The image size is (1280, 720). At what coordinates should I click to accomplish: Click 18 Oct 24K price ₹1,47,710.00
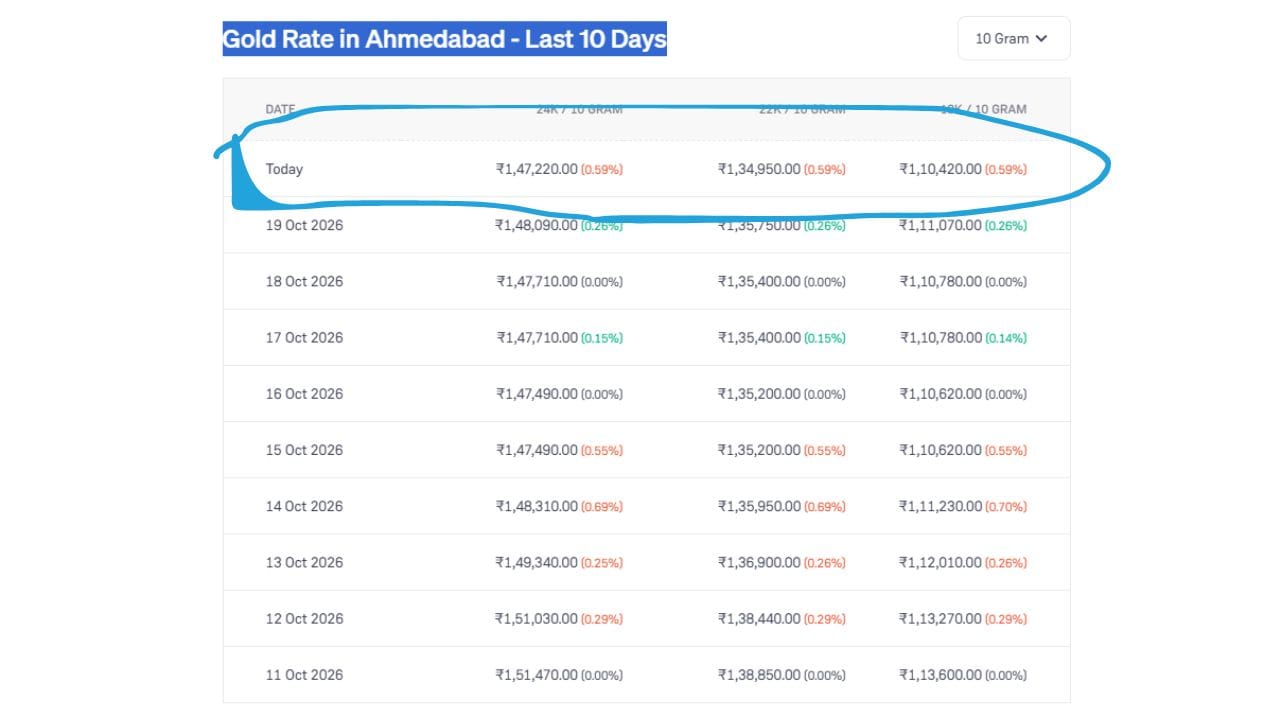[x=536, y=281]
